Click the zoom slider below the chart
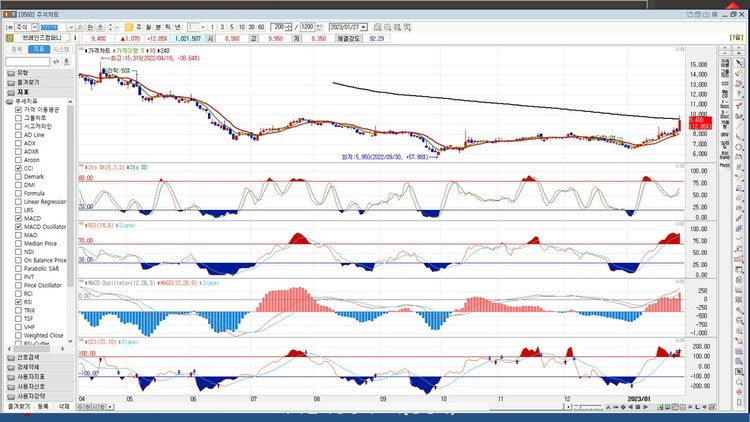 pyautogui.click(x=588, y=407)
